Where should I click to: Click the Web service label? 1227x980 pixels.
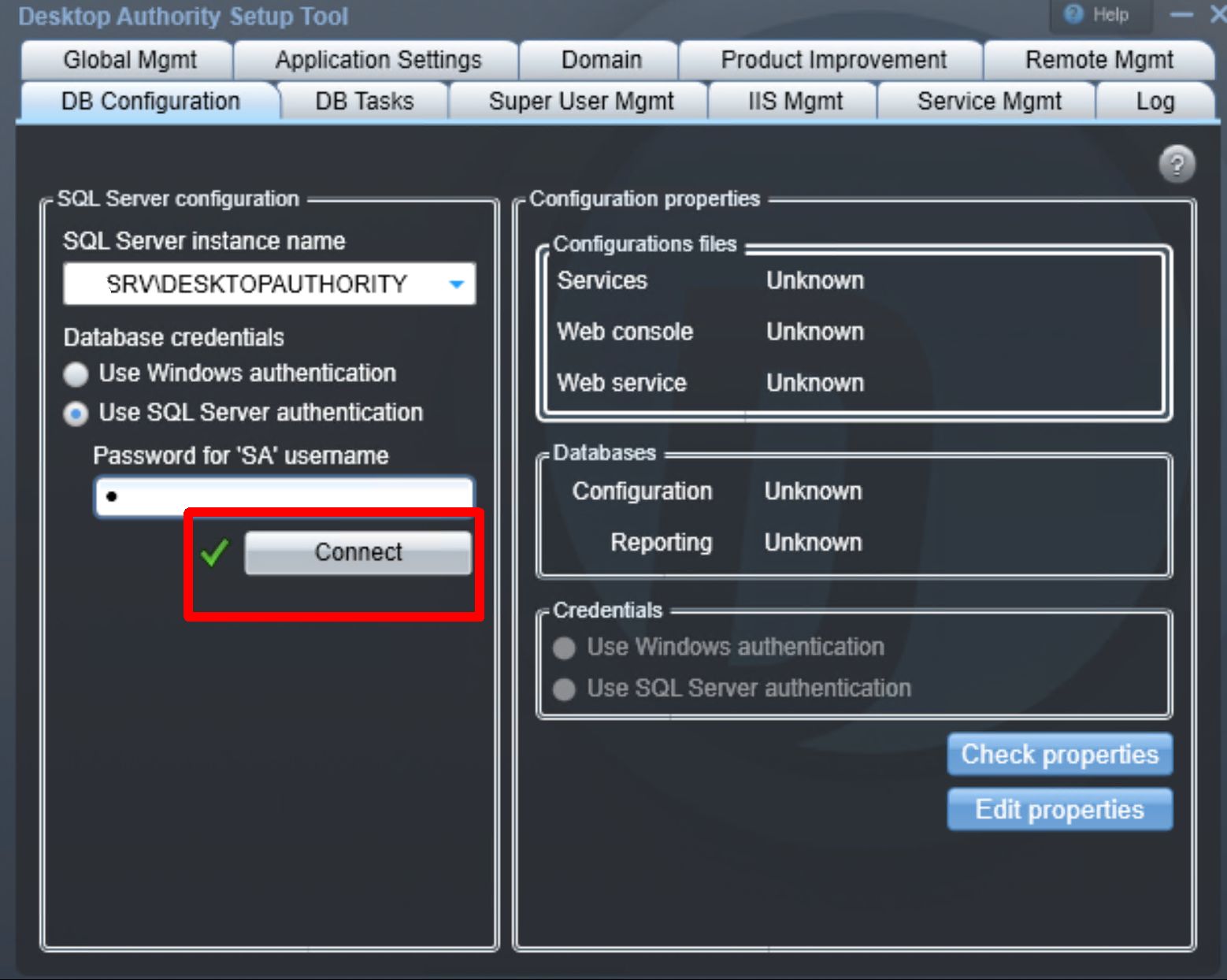[621, 383]
